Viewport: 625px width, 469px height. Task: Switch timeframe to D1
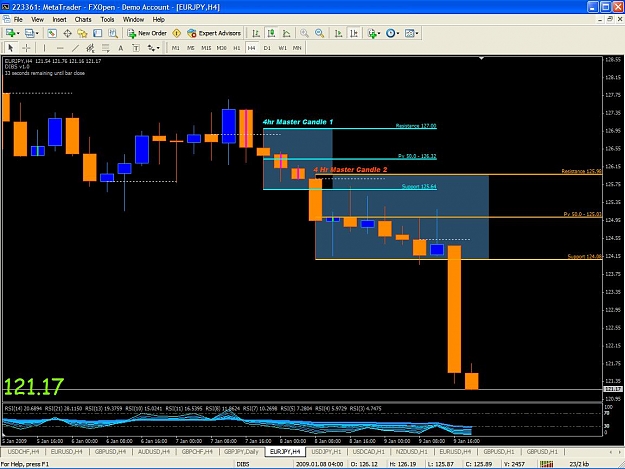(x=267, y=48)
